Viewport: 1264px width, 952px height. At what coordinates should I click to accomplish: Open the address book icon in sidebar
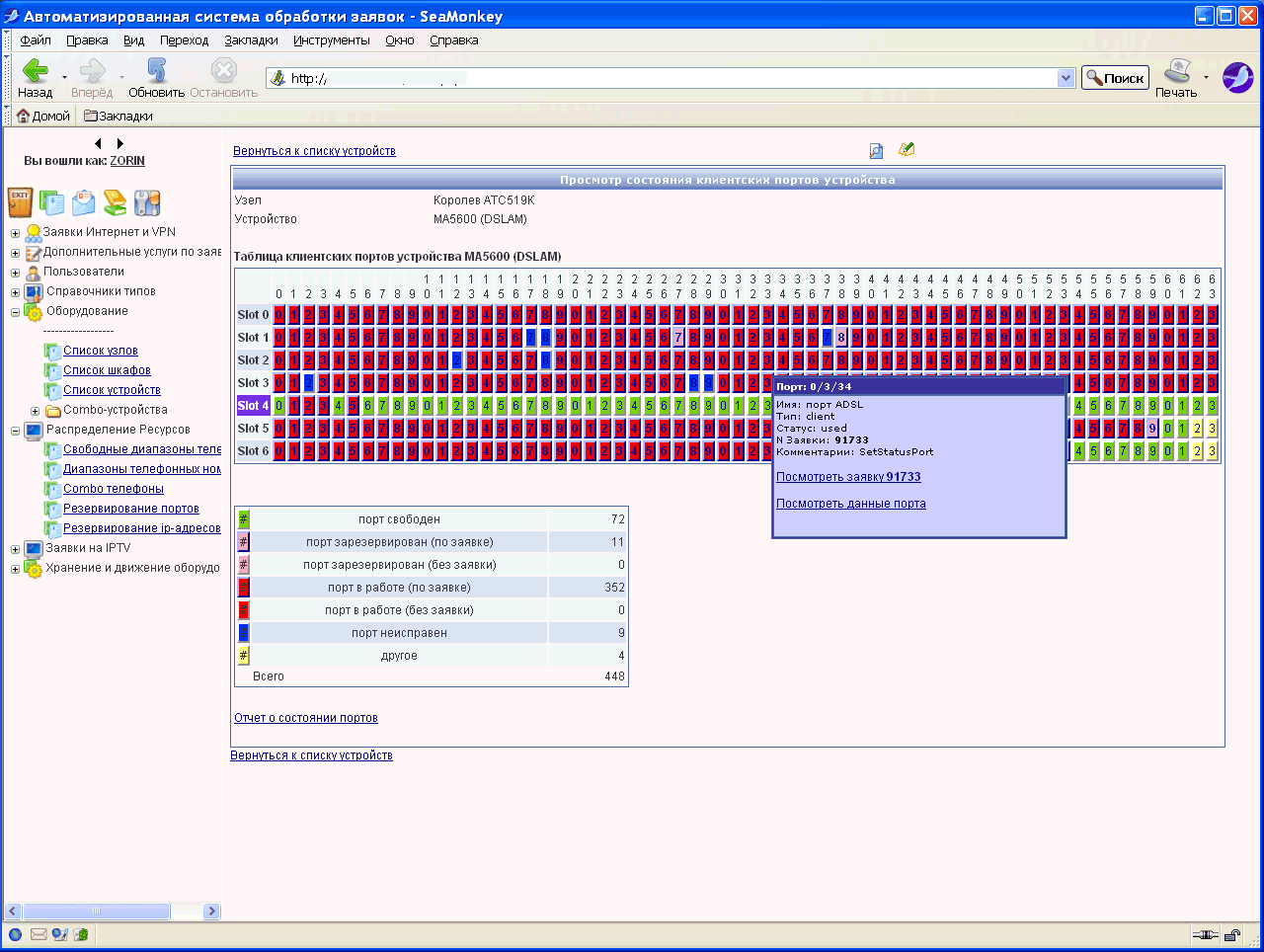(x=53, y=202)
